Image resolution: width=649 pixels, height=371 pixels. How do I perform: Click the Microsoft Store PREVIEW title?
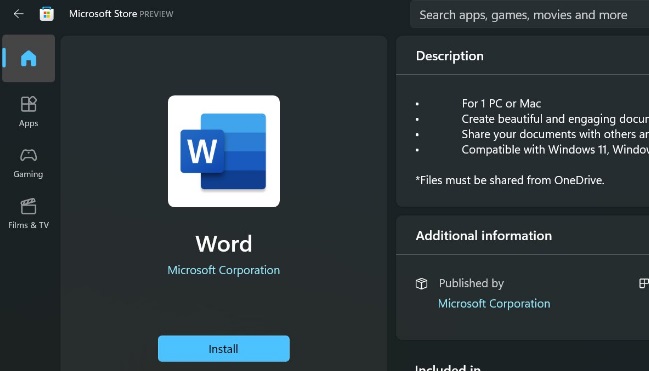121,14
